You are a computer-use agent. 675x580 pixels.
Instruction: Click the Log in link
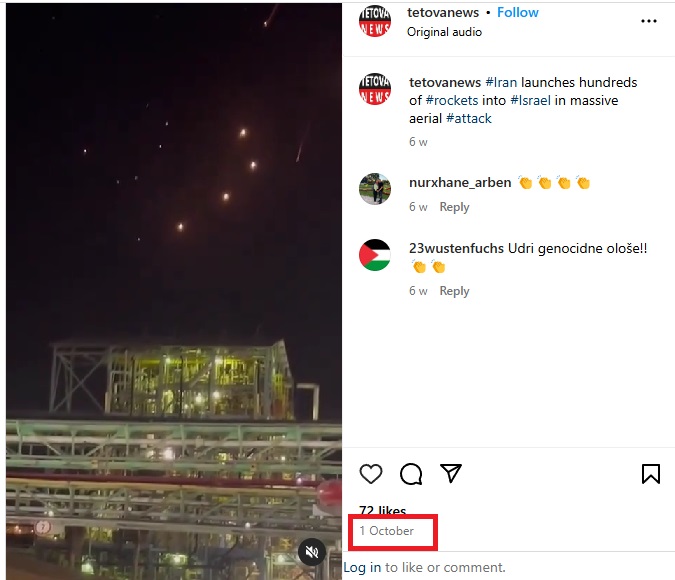362,567
